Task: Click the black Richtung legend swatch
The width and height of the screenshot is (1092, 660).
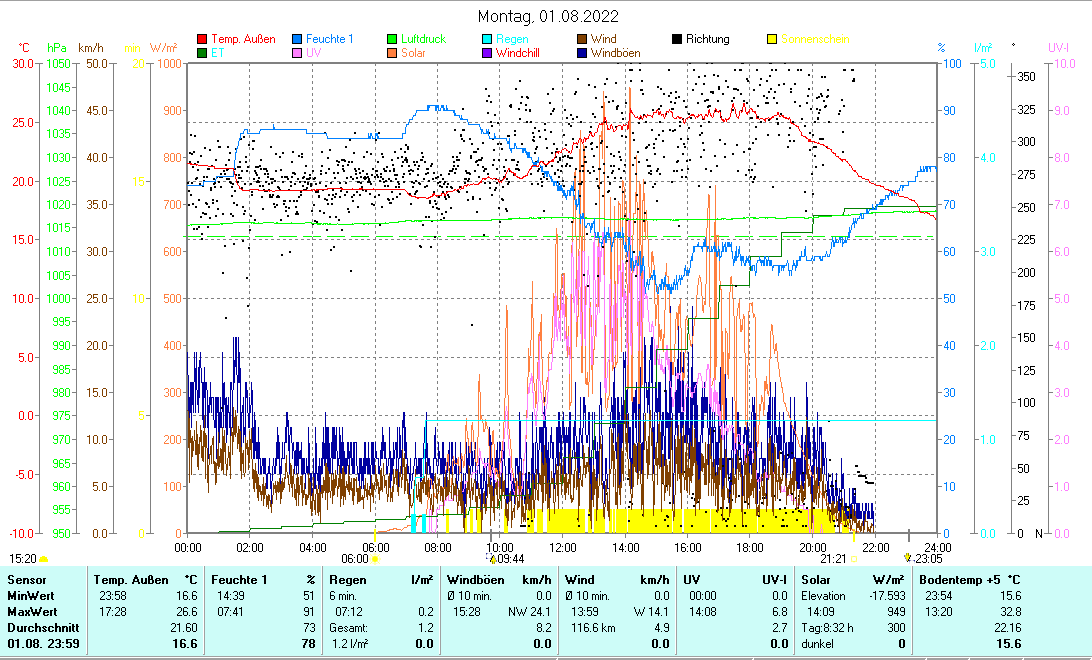Action: [x=677, y=40]
